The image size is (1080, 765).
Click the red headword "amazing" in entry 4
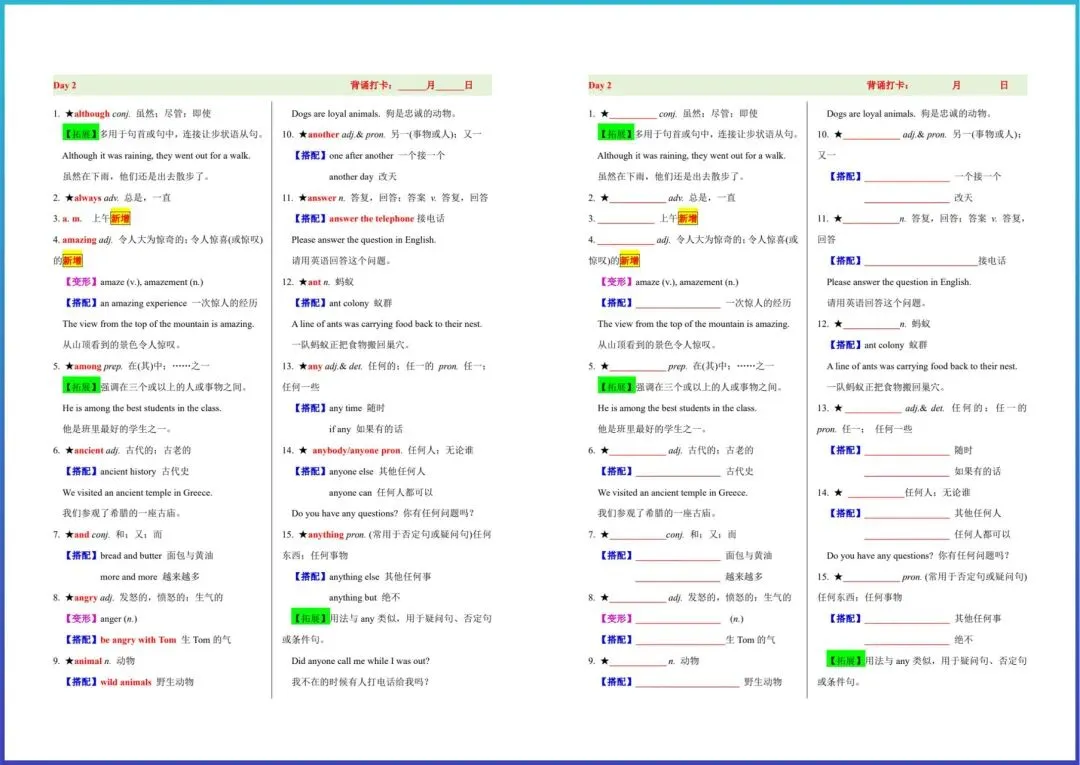click(x=79, y=240)
